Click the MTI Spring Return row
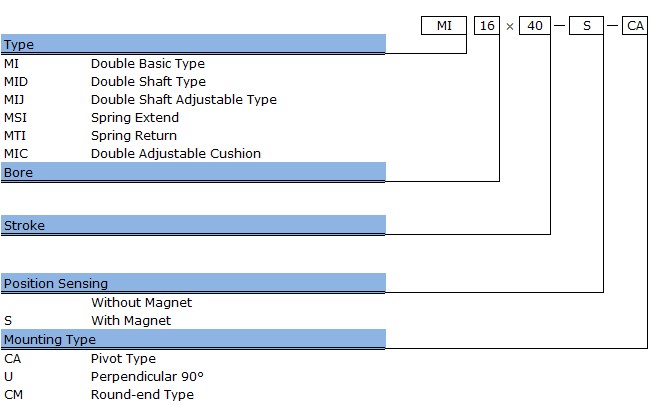651x405 pixels. tap(193, 135)
